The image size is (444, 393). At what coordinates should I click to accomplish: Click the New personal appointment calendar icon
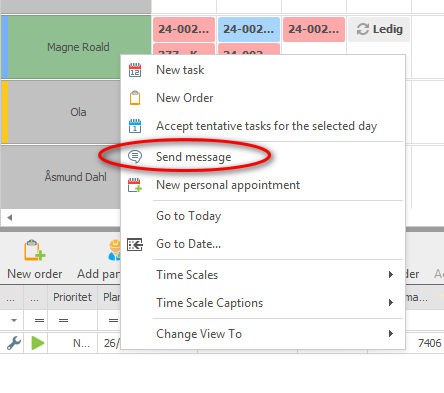pos(135,185)
